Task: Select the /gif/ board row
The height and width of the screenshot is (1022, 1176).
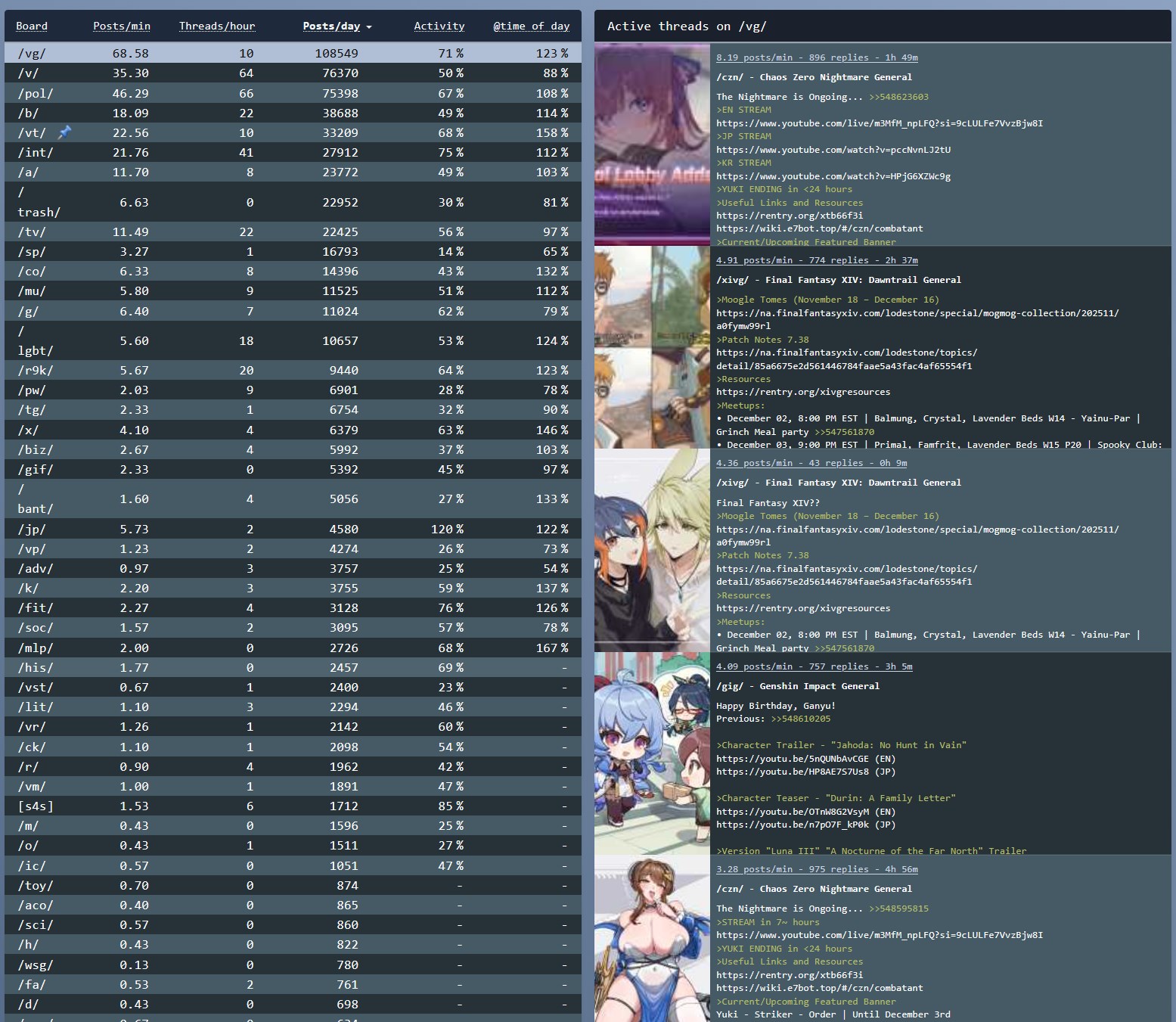Action: [x=293, y=469]
